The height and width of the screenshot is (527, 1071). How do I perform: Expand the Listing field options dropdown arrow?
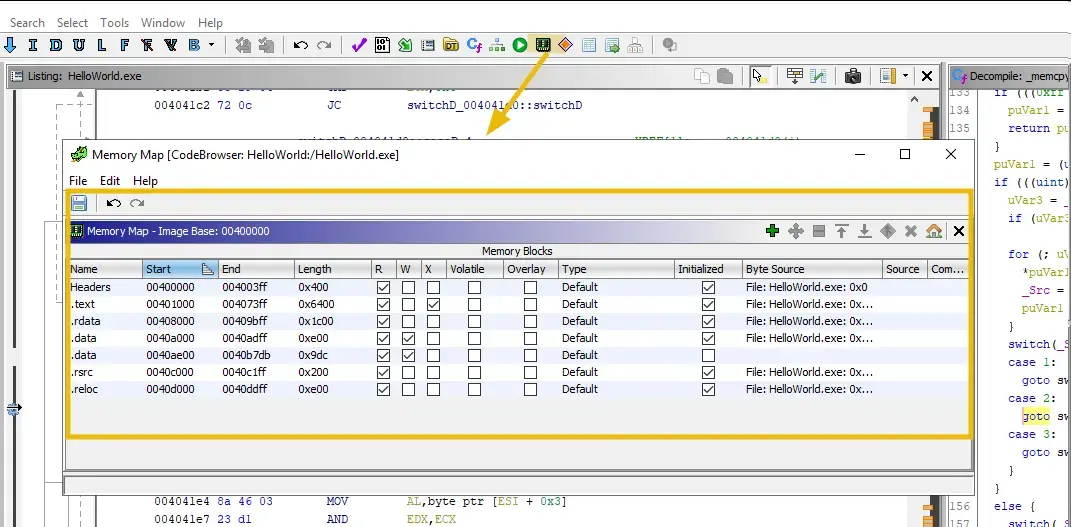pos(905,76)
